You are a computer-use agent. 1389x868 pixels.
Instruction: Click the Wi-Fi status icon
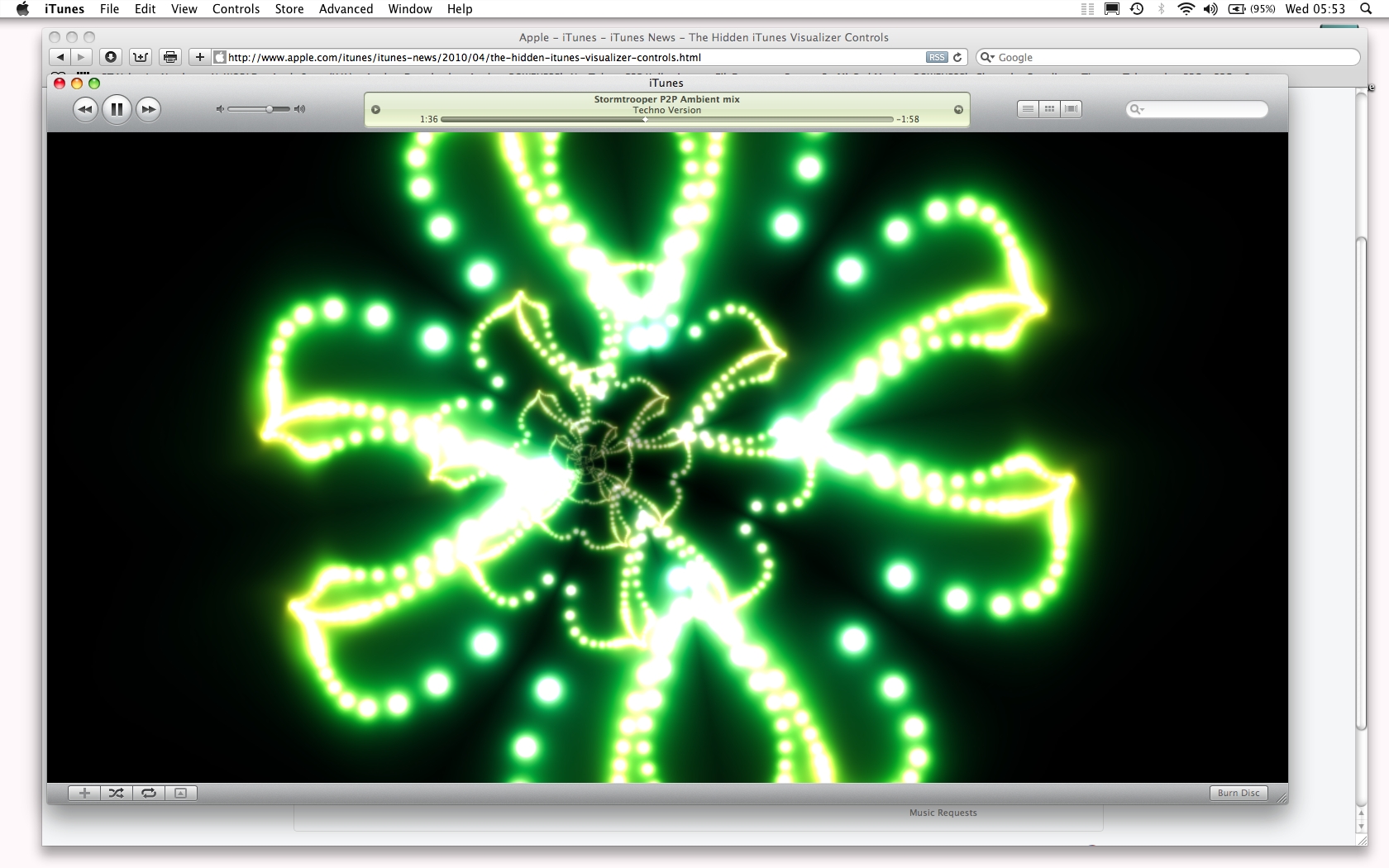point(1186,9)
